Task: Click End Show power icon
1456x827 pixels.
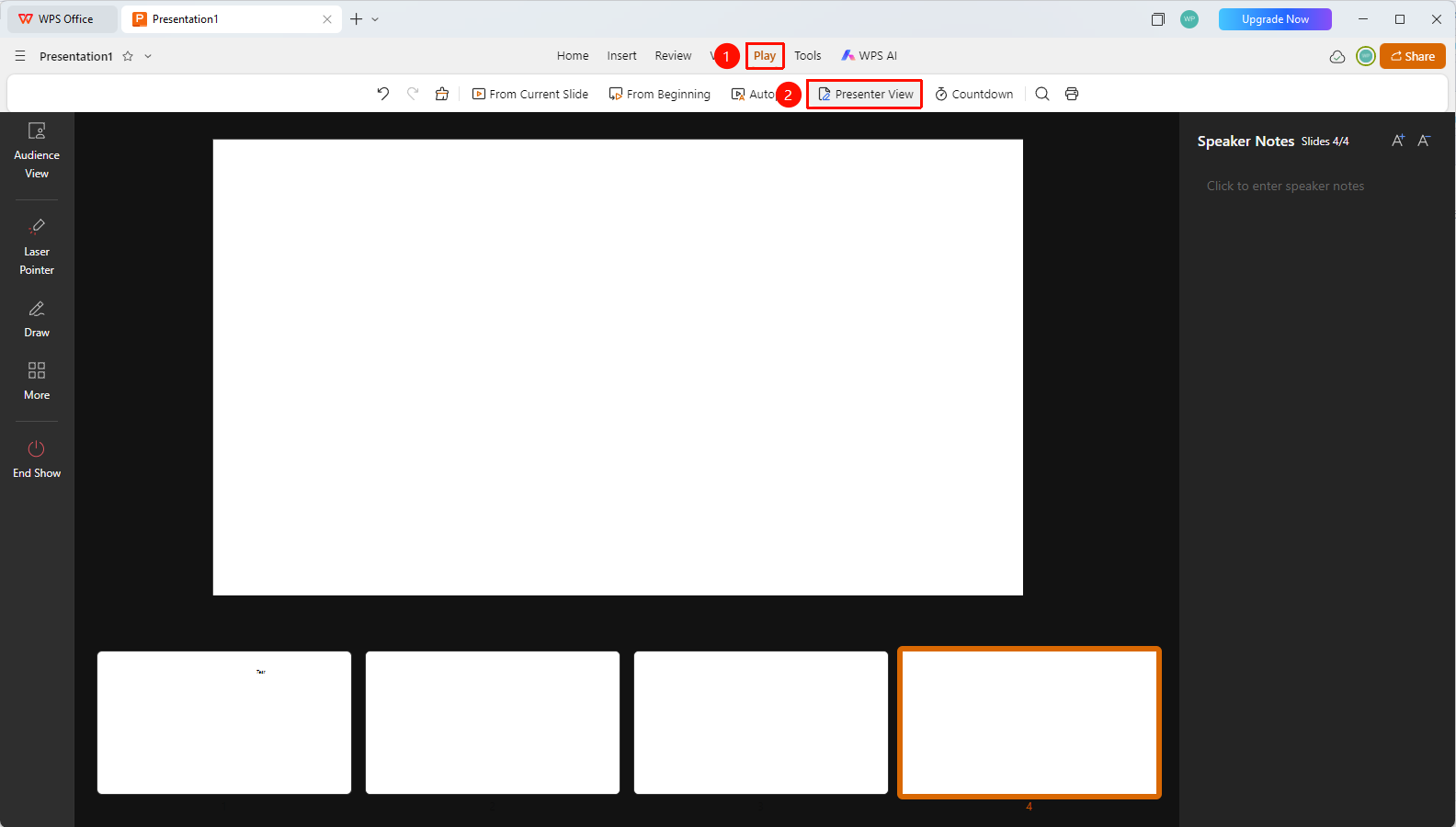Action: [x=37, y=459]
